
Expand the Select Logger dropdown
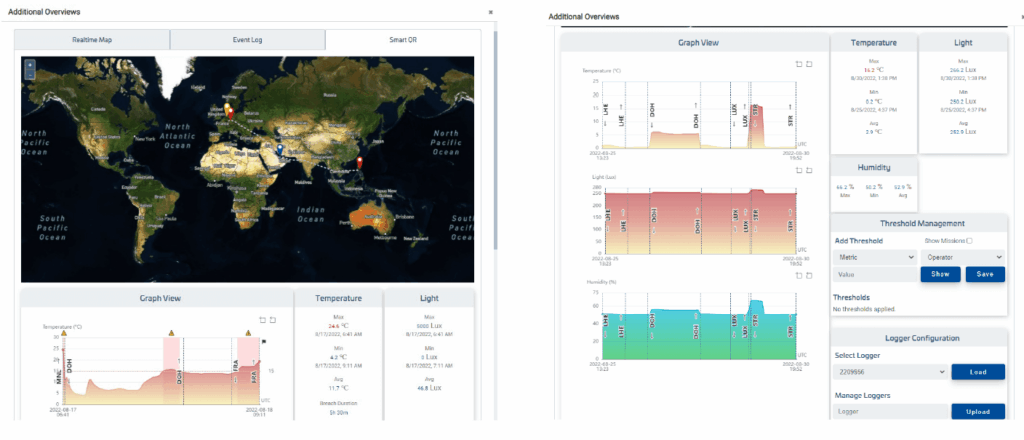click(x=889, y=372)
